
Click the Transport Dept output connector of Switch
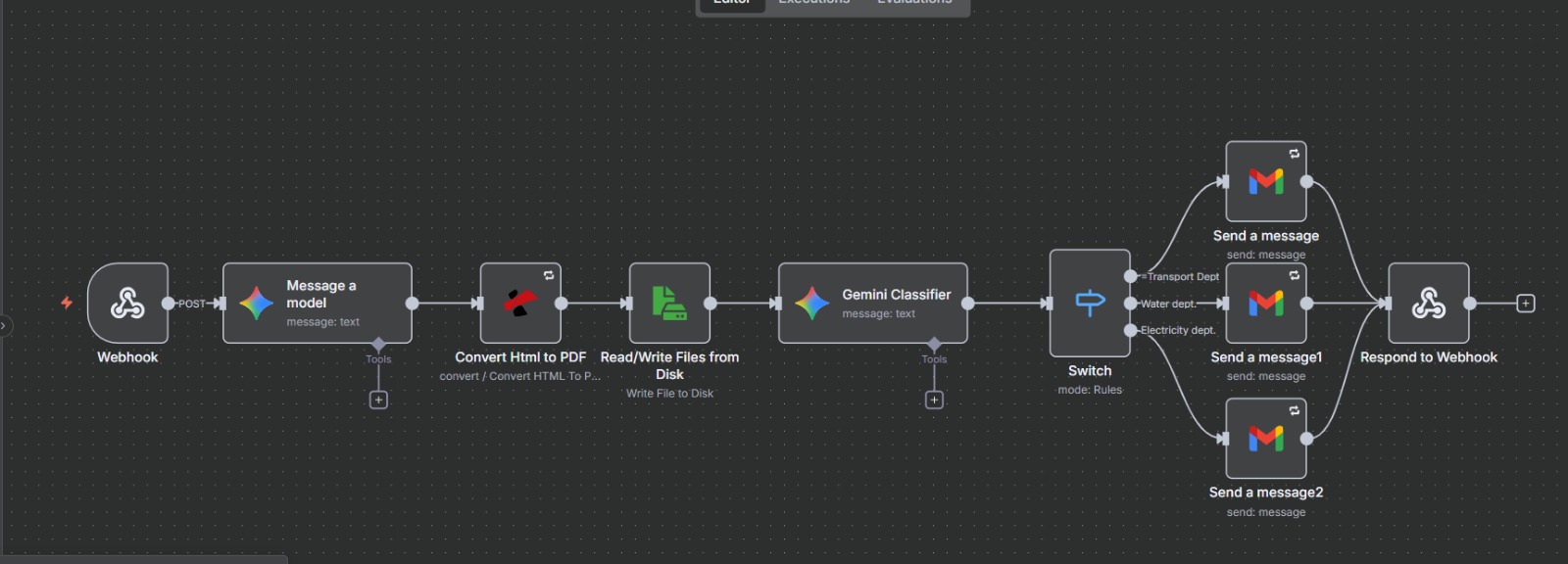tap(1131, 276)
